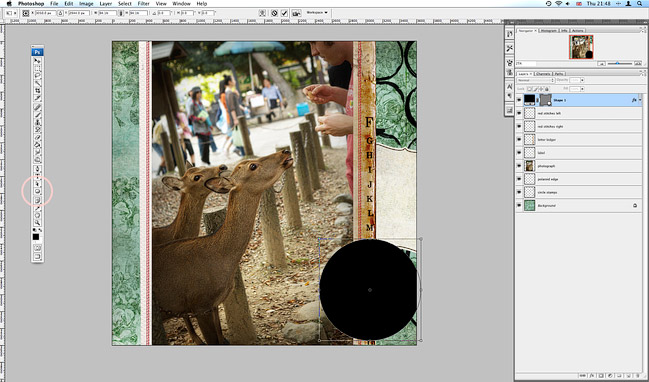Toggle Quick Mask mode in toolbox
Screen dimensions: 649x382
(x=37, y=248)
